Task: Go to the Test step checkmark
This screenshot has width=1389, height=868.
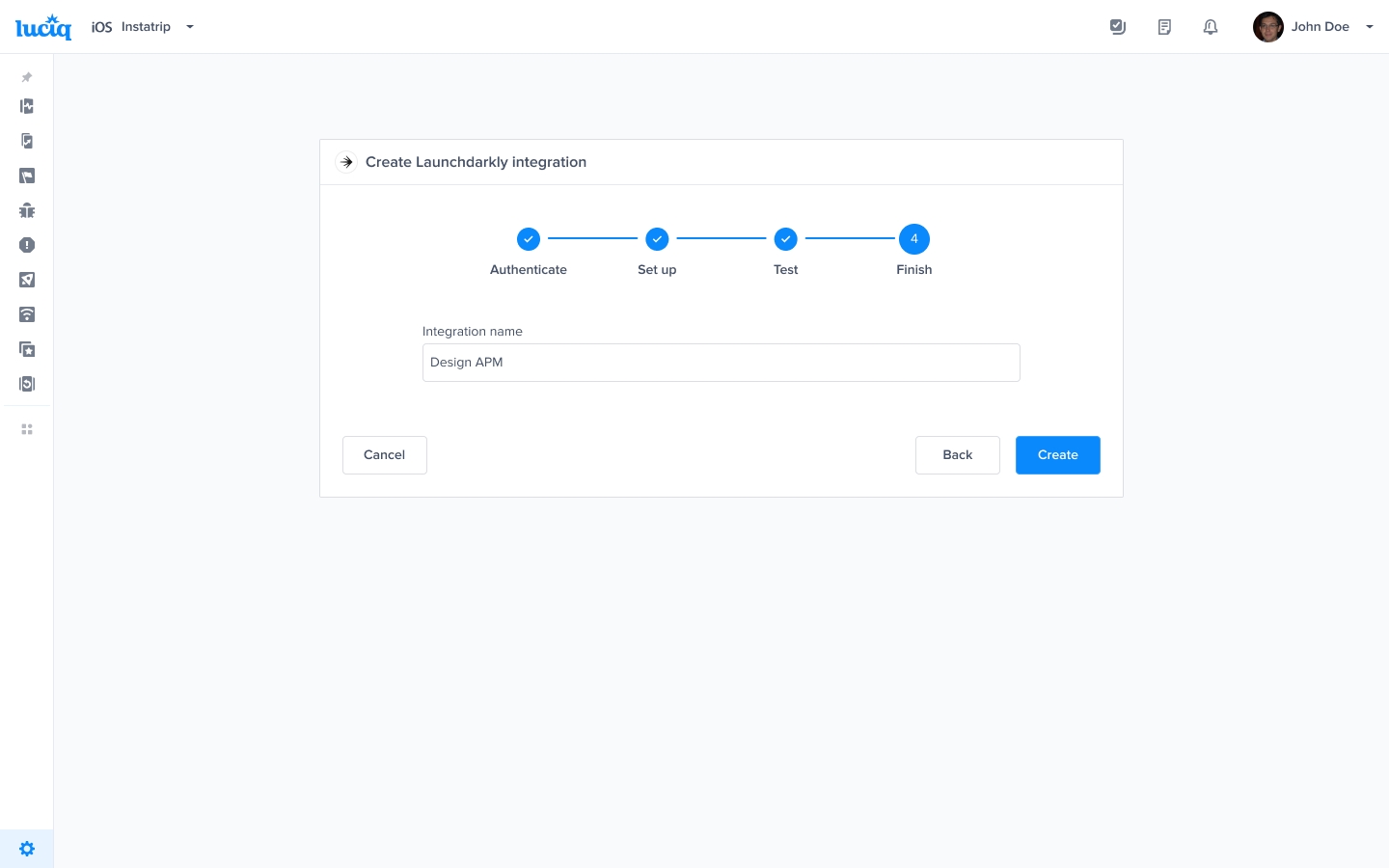Action: pyautogui.click(x=786, y=239)
